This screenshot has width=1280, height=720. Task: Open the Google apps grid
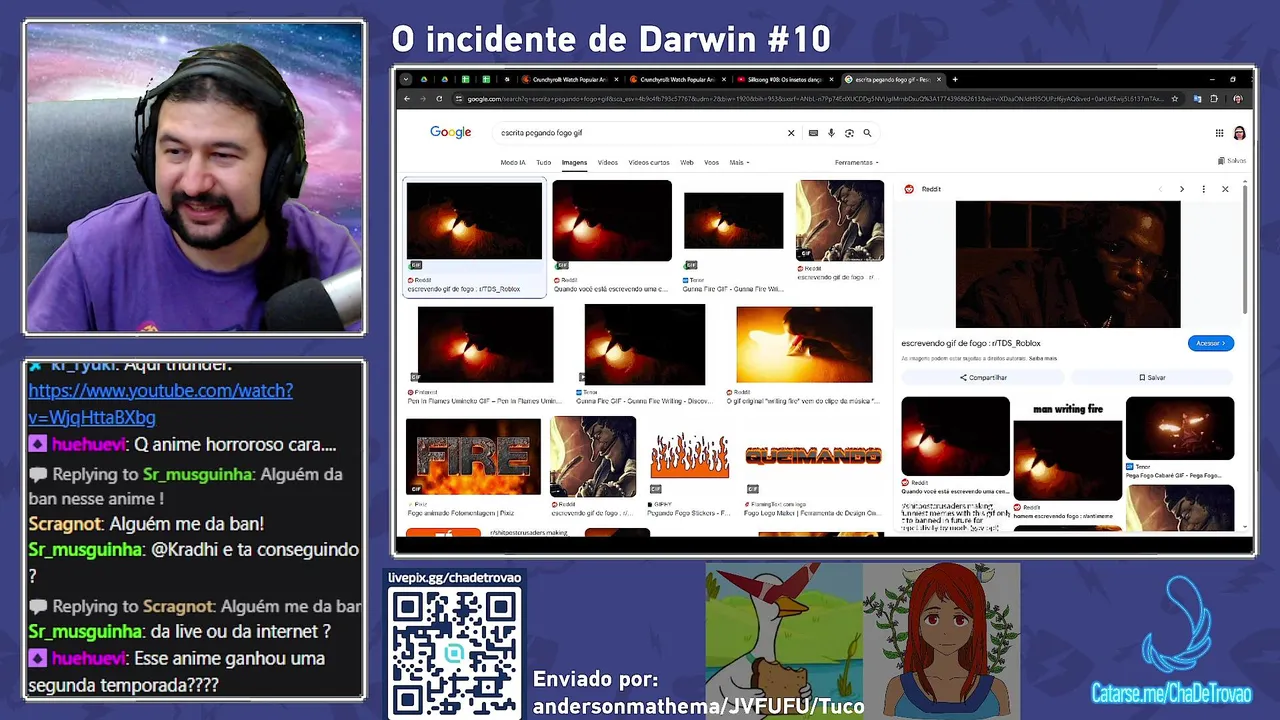(x=1219, y=133)
